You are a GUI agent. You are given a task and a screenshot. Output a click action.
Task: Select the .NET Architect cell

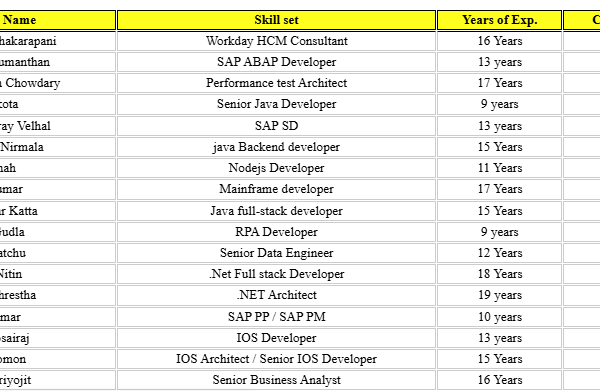coord(276,295)
